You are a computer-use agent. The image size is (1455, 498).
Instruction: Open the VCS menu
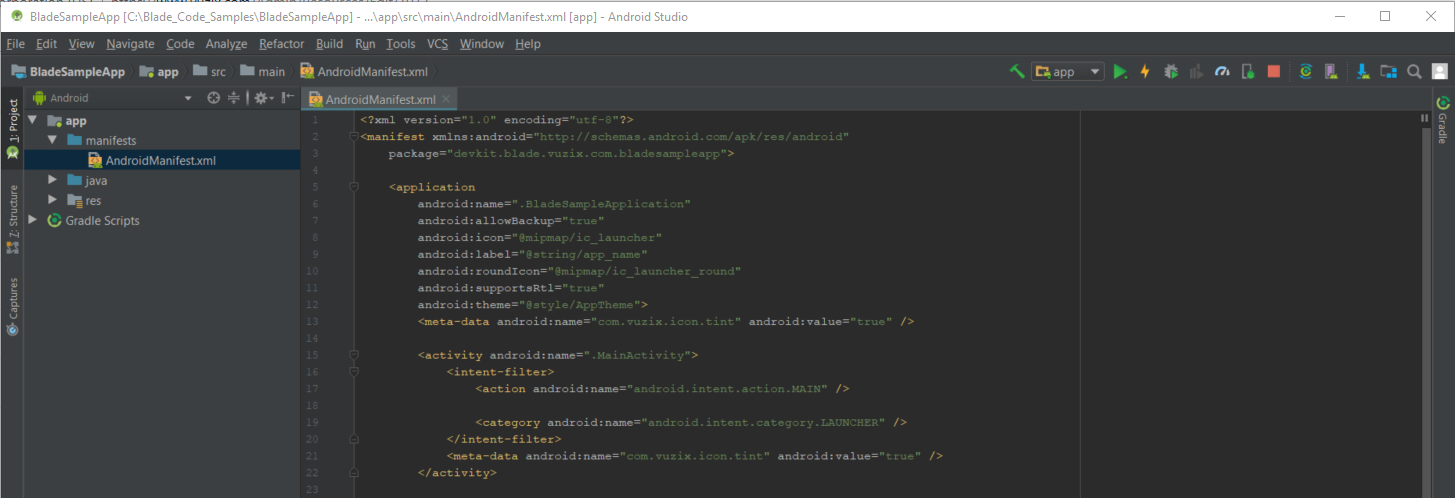(x=437, y=44)
